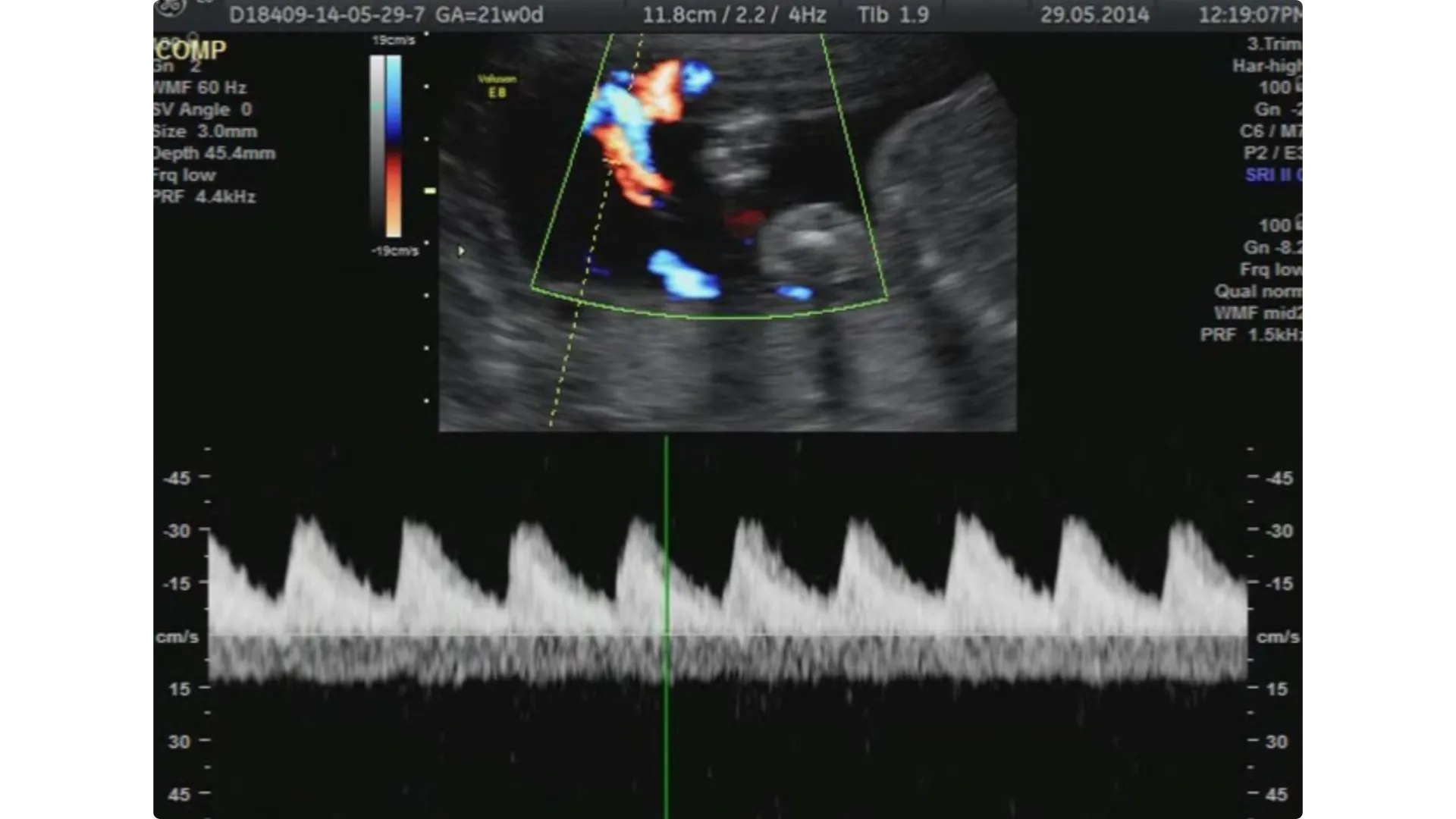Viewport: 1456px width, 819px height.
Task: Click the GA=21w0d text in the header
Action: coord(489,15)
